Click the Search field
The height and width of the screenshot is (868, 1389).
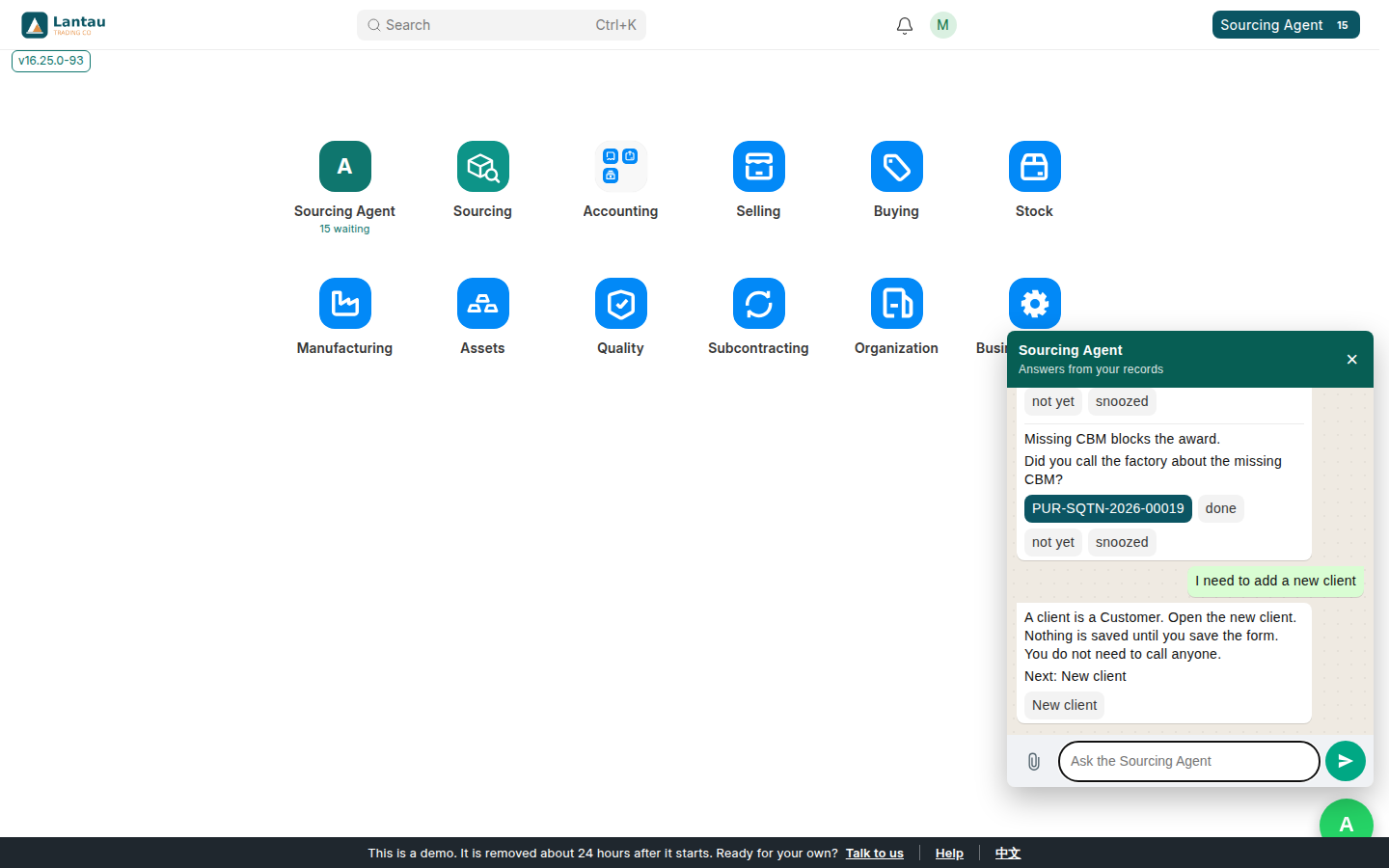(x=501, y=25)
